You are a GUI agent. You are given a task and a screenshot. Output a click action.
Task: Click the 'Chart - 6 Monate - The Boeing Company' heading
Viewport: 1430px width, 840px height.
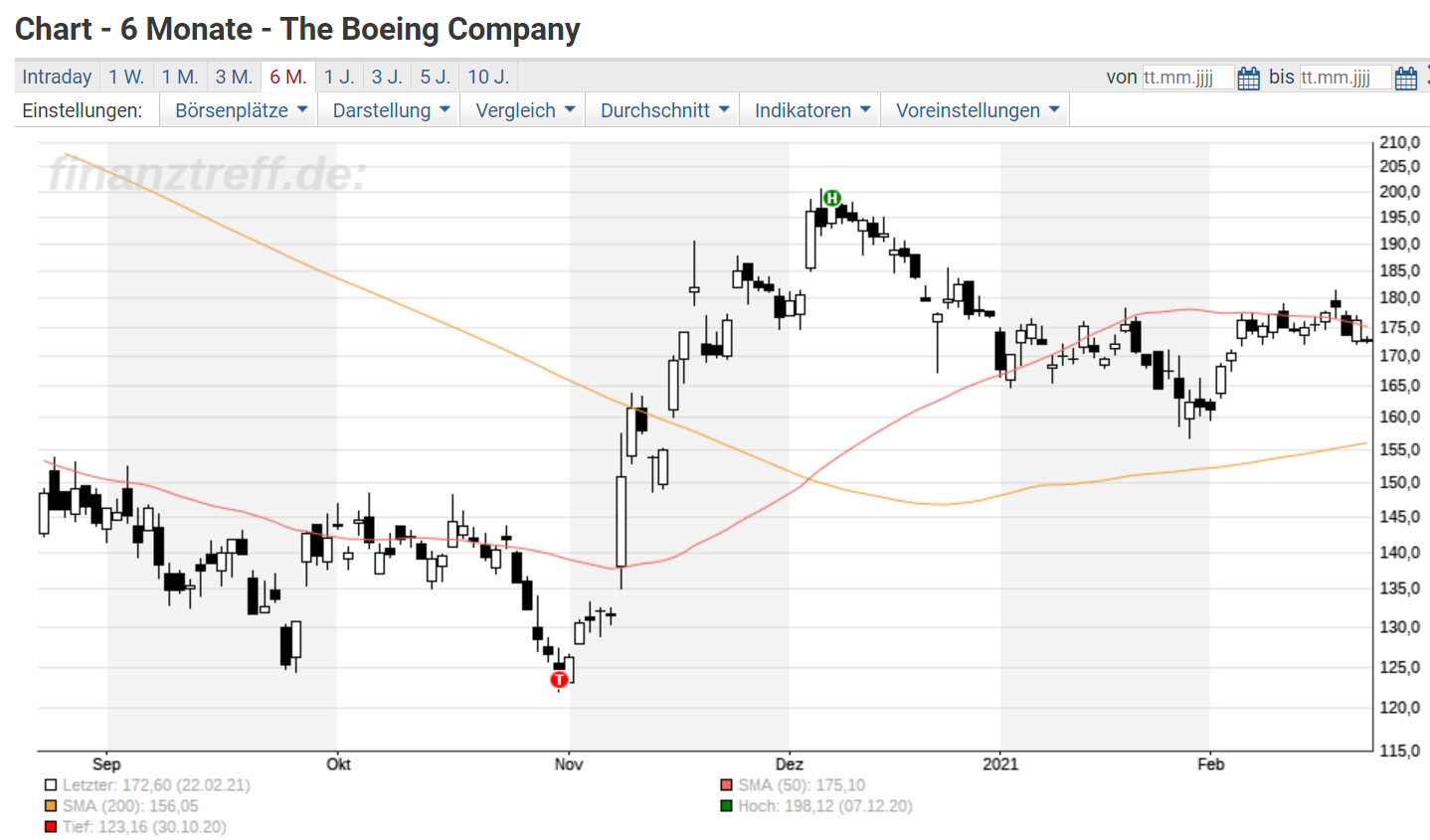coord(297,30)
